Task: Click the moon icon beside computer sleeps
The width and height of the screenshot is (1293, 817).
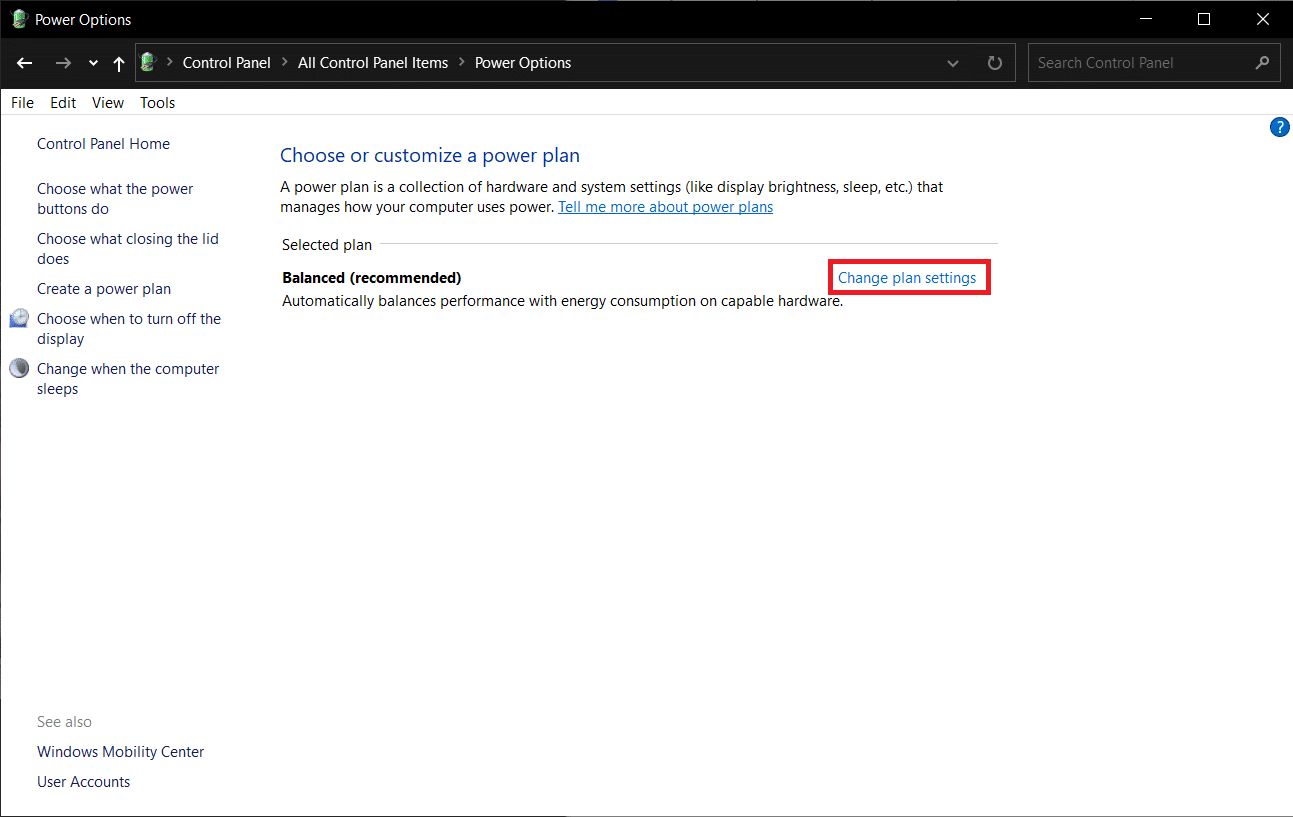Action: point(19,368)
